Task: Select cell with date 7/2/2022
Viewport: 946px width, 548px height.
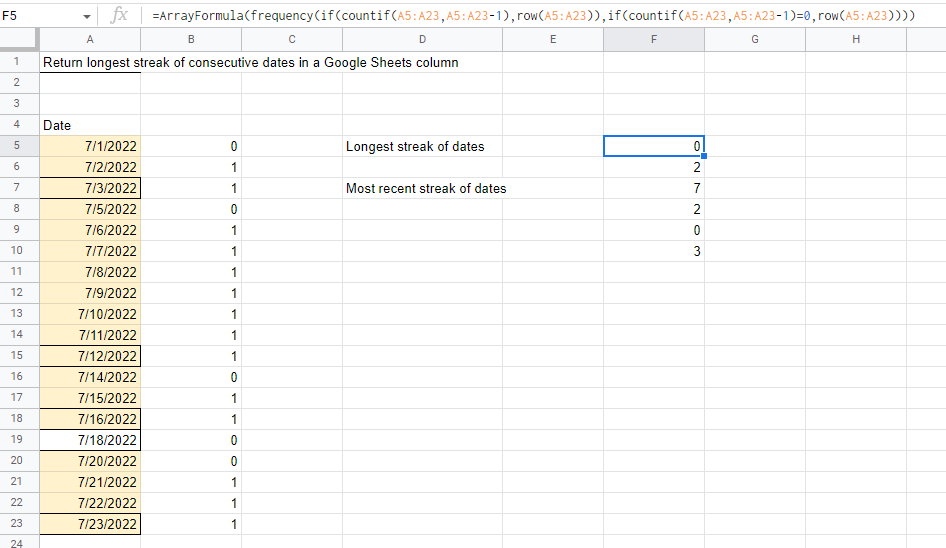Action: coord(90,167)
